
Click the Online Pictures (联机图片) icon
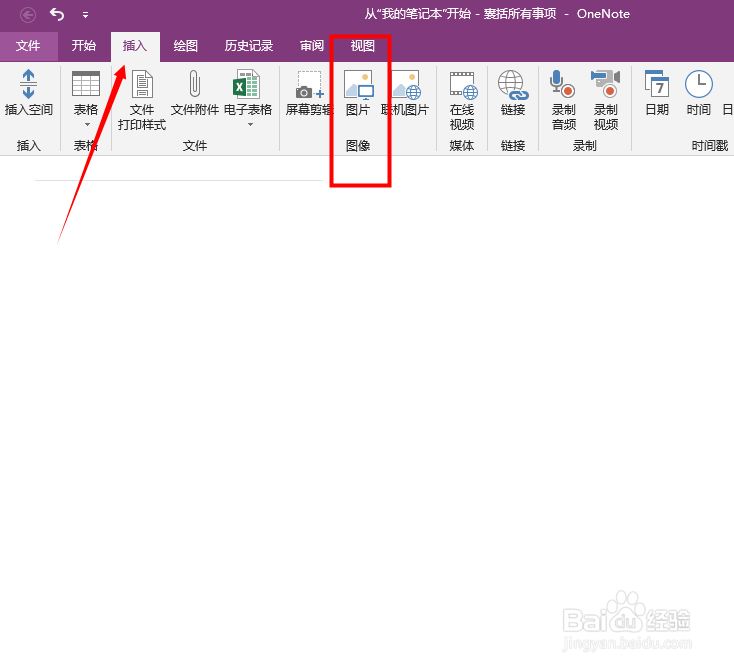[406, 85]
